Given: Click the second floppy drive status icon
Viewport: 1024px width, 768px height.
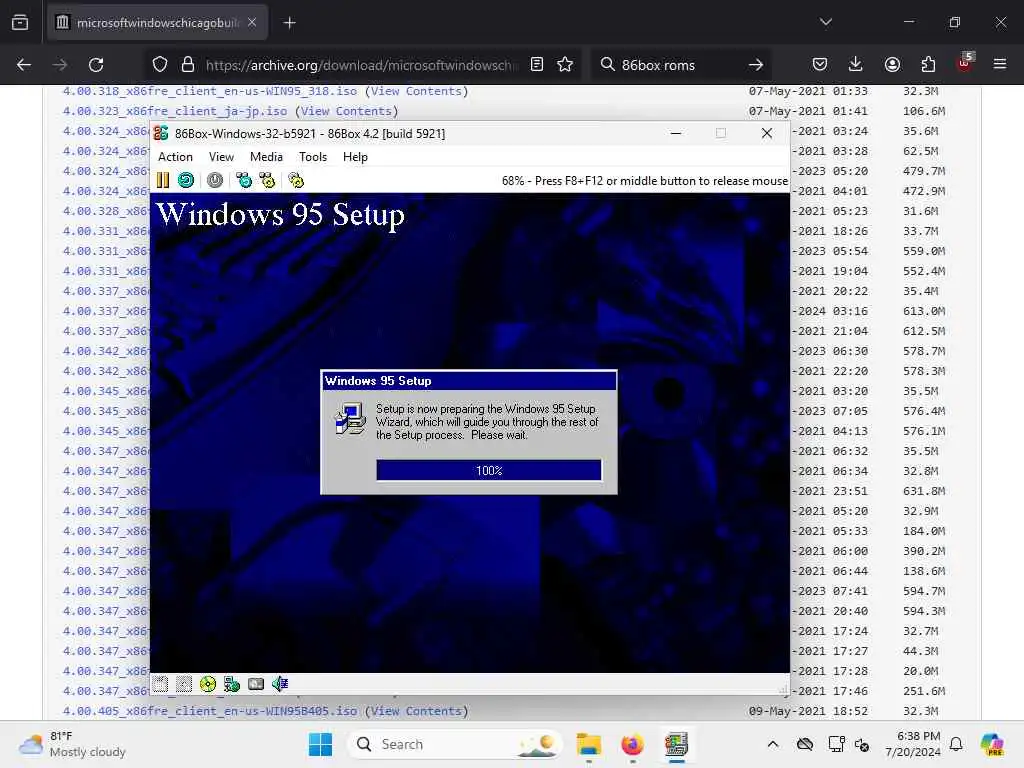Looking at the screenshot, I should pyautogui.click(x=184, y=684).
